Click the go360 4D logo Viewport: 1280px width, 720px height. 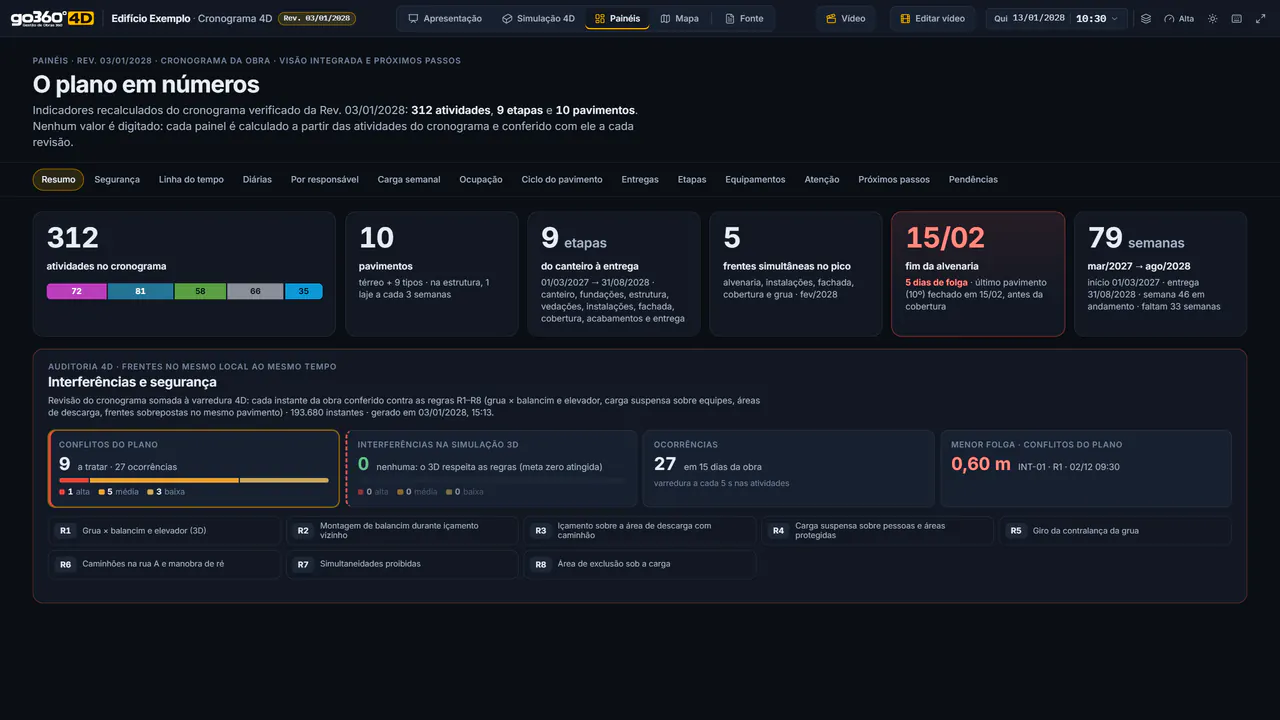pos(52,18)
